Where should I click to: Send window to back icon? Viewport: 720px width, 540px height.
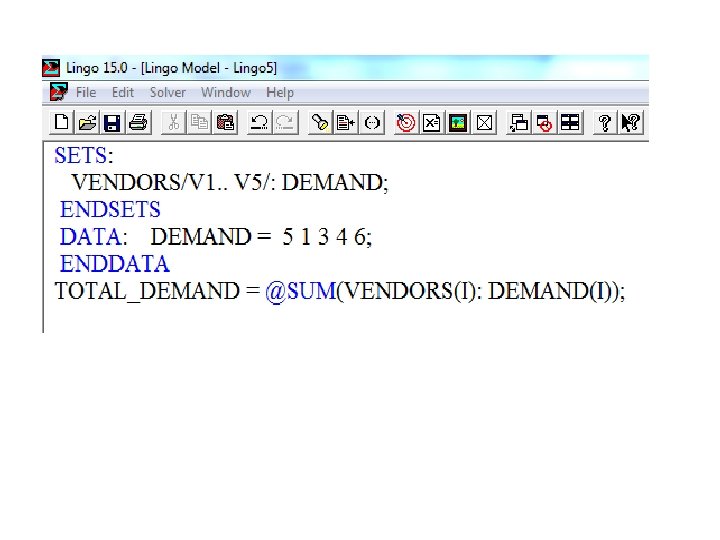pos(519,123)
